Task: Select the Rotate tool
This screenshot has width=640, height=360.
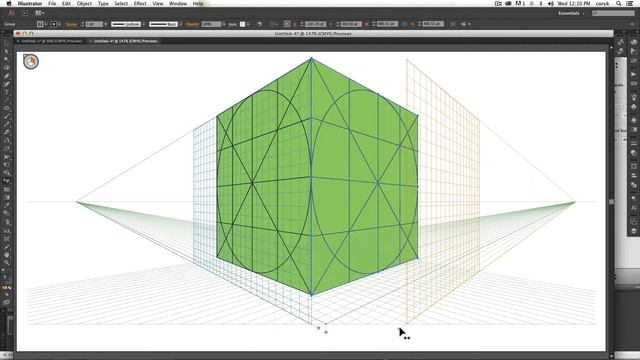Action: coord(6,141)
